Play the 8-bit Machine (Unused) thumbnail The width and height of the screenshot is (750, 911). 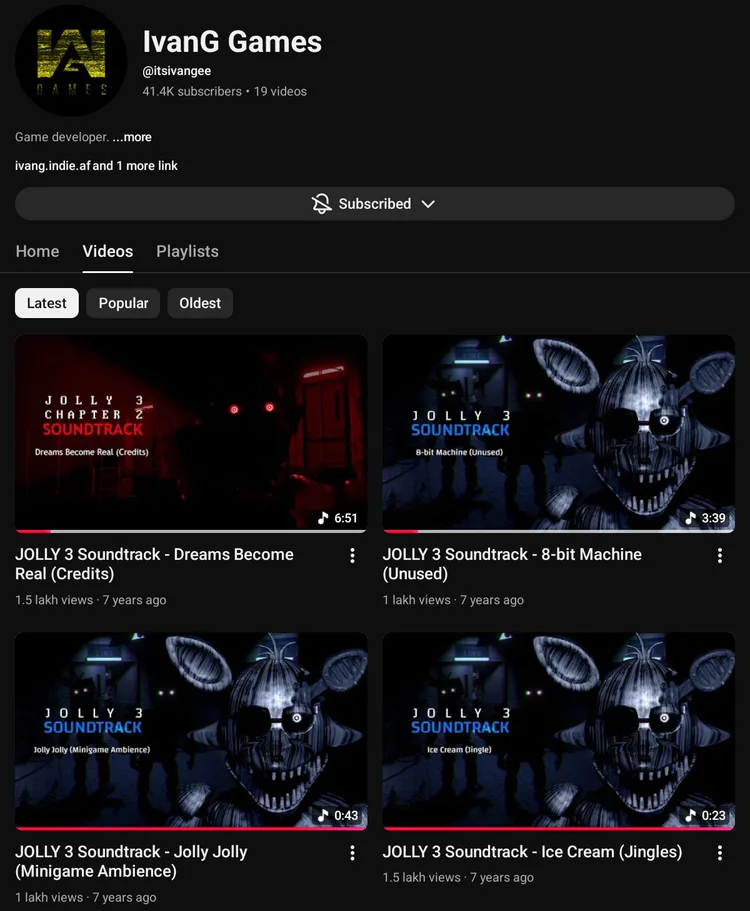click(559, 433)
